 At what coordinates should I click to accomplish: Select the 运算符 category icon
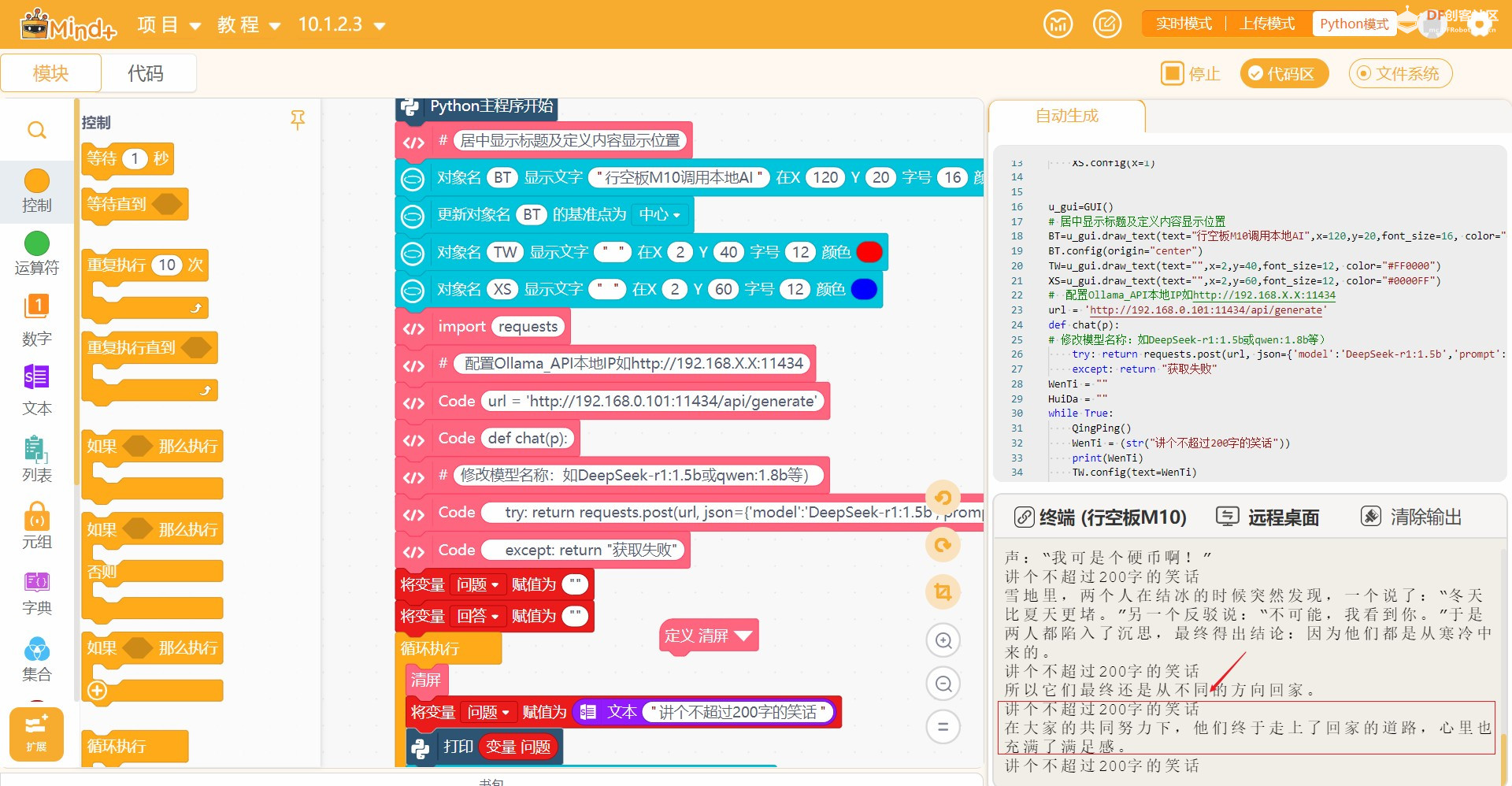(x=37, y=245)
